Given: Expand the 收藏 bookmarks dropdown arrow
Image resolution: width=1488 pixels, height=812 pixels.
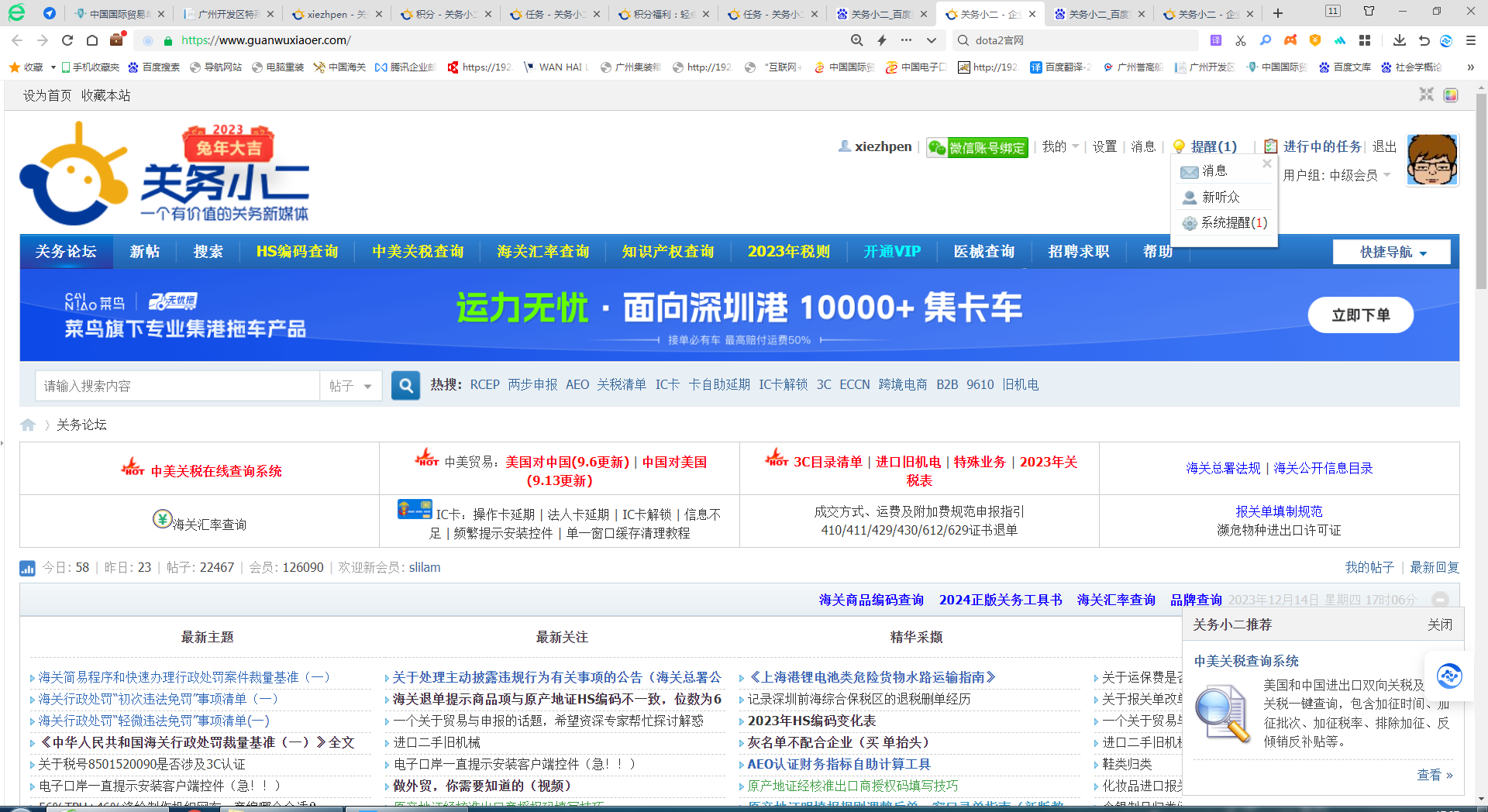Looking at the screenshot, I should (53, 67).
